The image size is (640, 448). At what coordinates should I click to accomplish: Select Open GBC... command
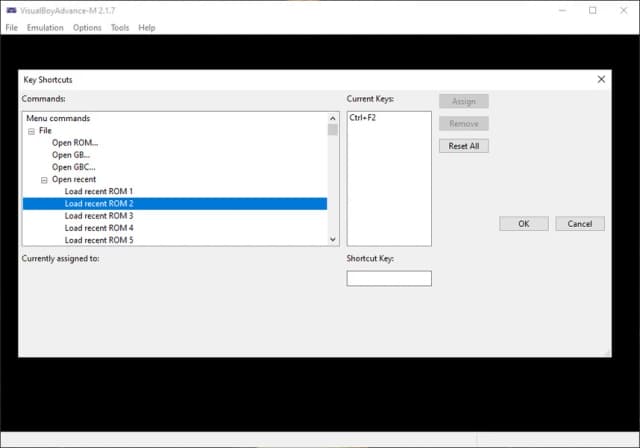coord(73,167)
